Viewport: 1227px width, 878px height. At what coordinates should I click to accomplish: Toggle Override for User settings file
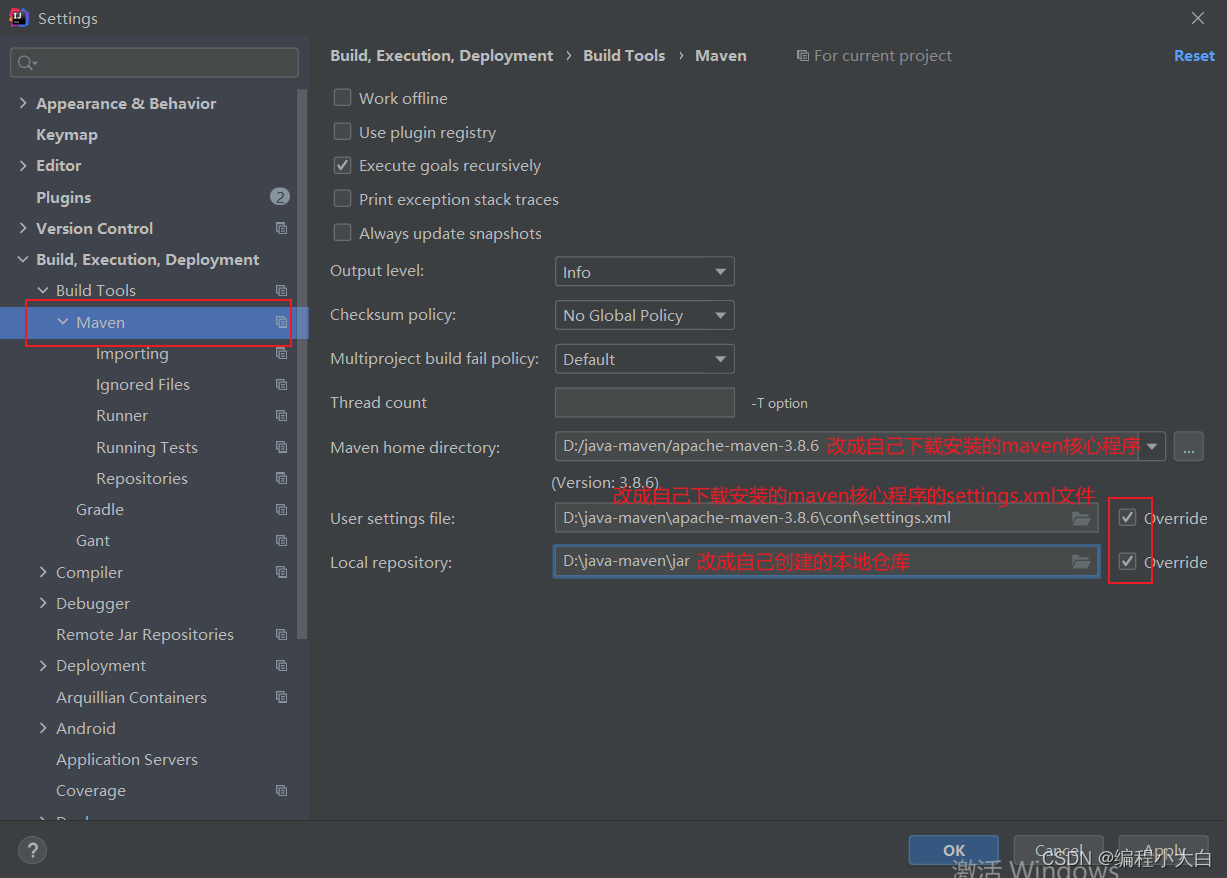1128,518
